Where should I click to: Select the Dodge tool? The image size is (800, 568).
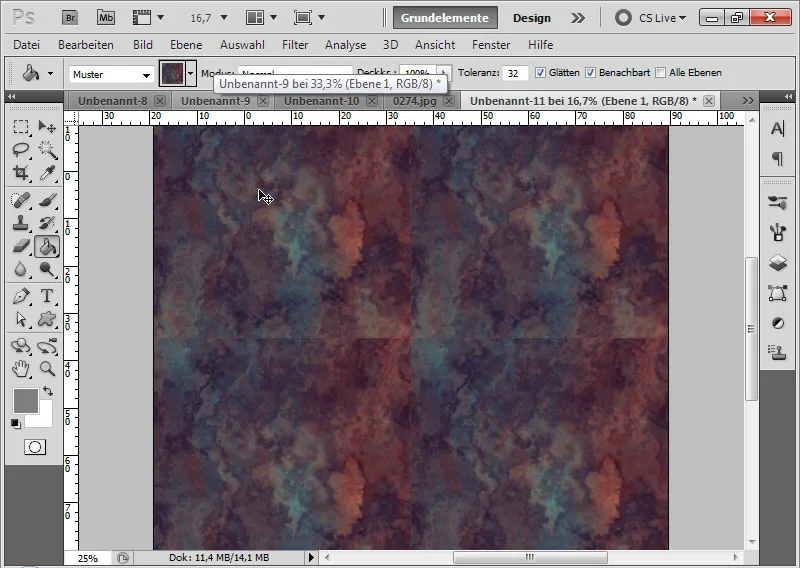[47, 269]
